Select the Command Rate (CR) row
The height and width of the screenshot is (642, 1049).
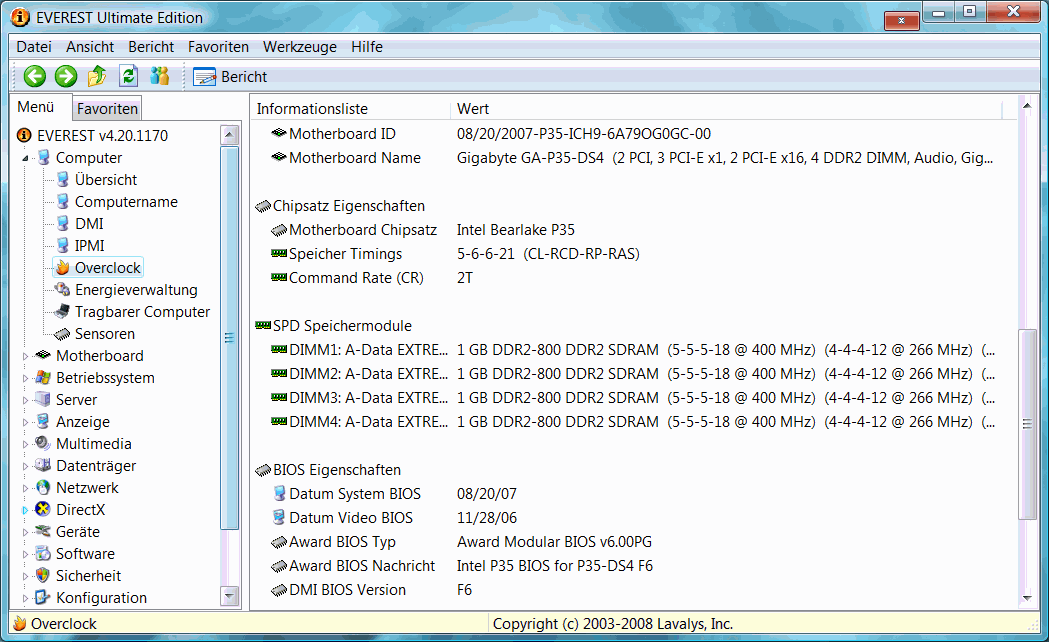pos(634,278)
